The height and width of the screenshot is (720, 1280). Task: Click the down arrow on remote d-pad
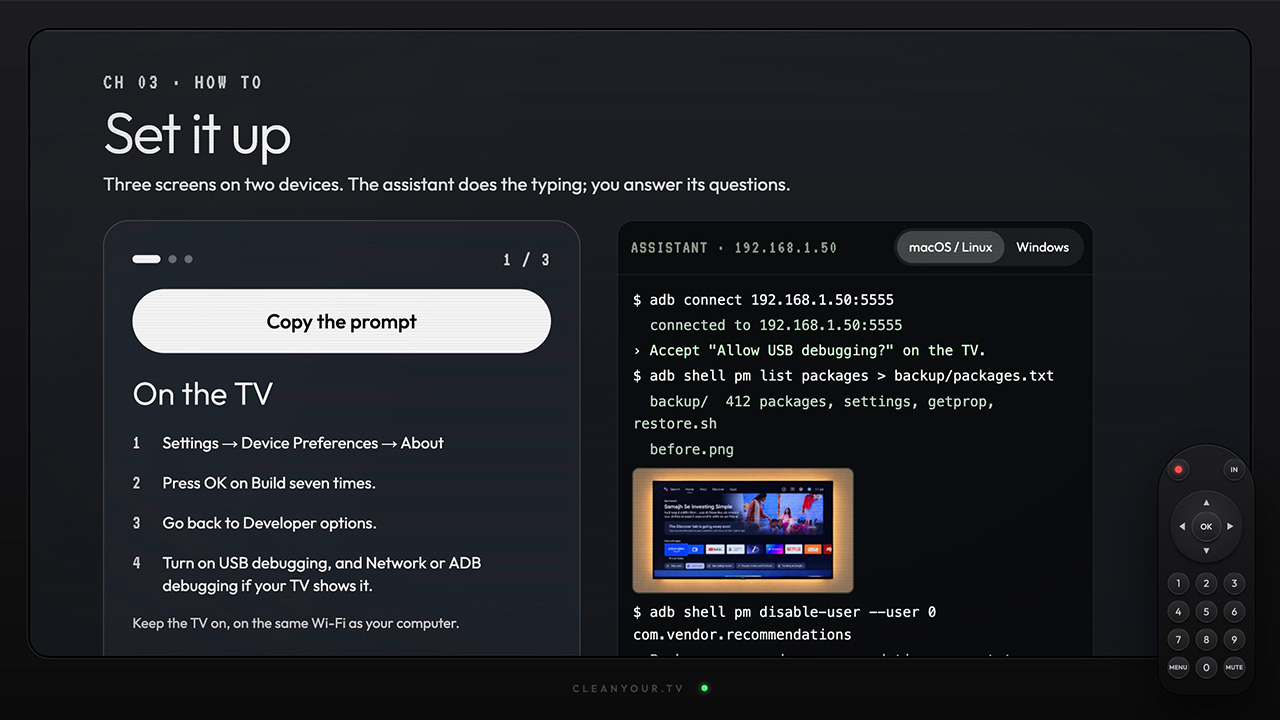click(1206, 550)
